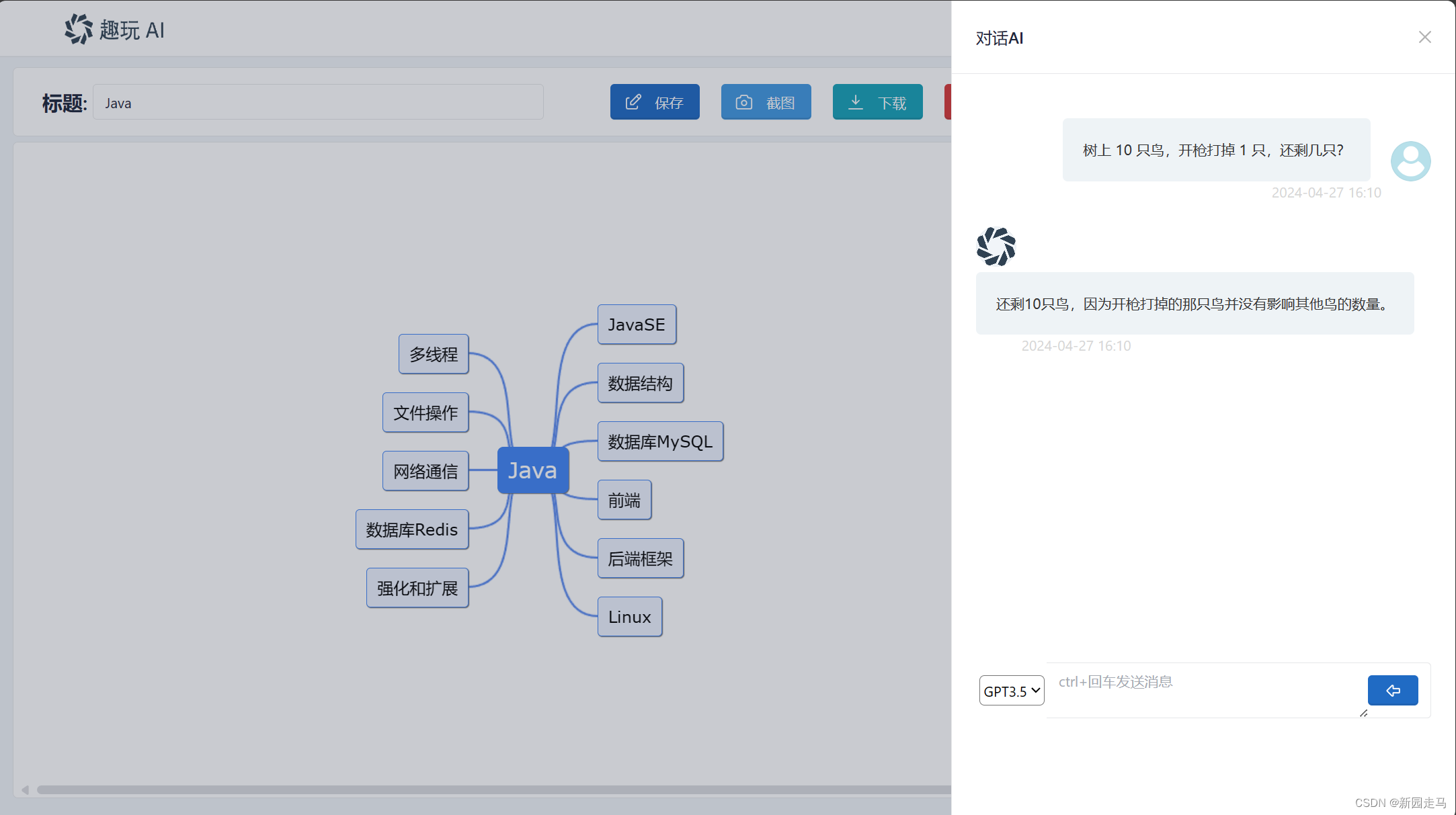The width and height of the screenshot is (1456, 815).
Task: Click the 数据库Redis mind map node
Action: tap(411, 529)
